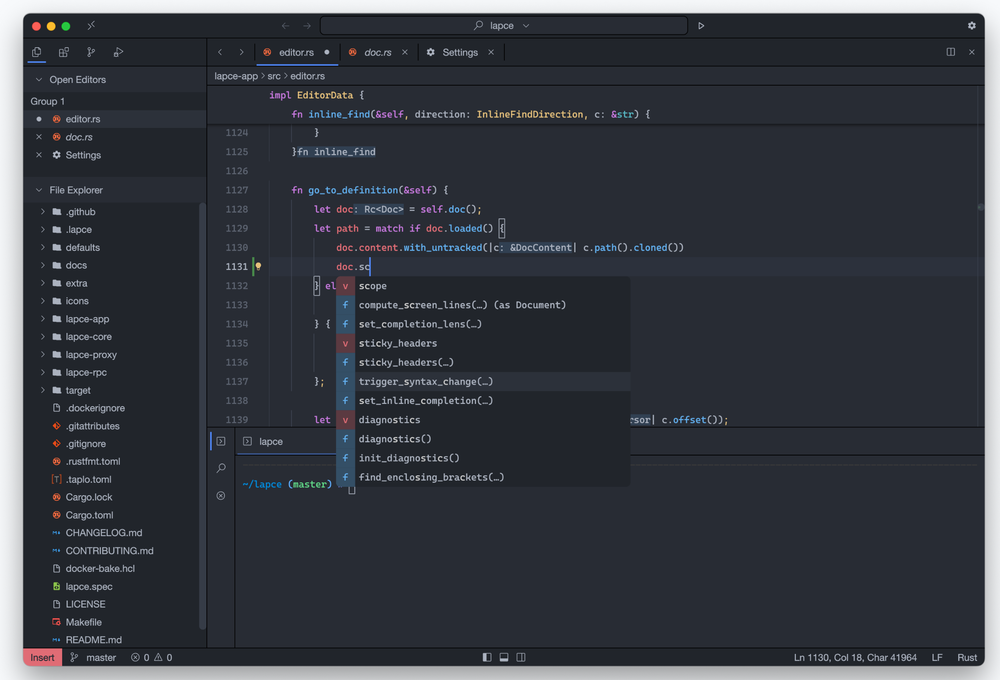The width and height of the screenshot is (1000, 680).
Task: Open the problems panel icon
Action: coord(221,496)
